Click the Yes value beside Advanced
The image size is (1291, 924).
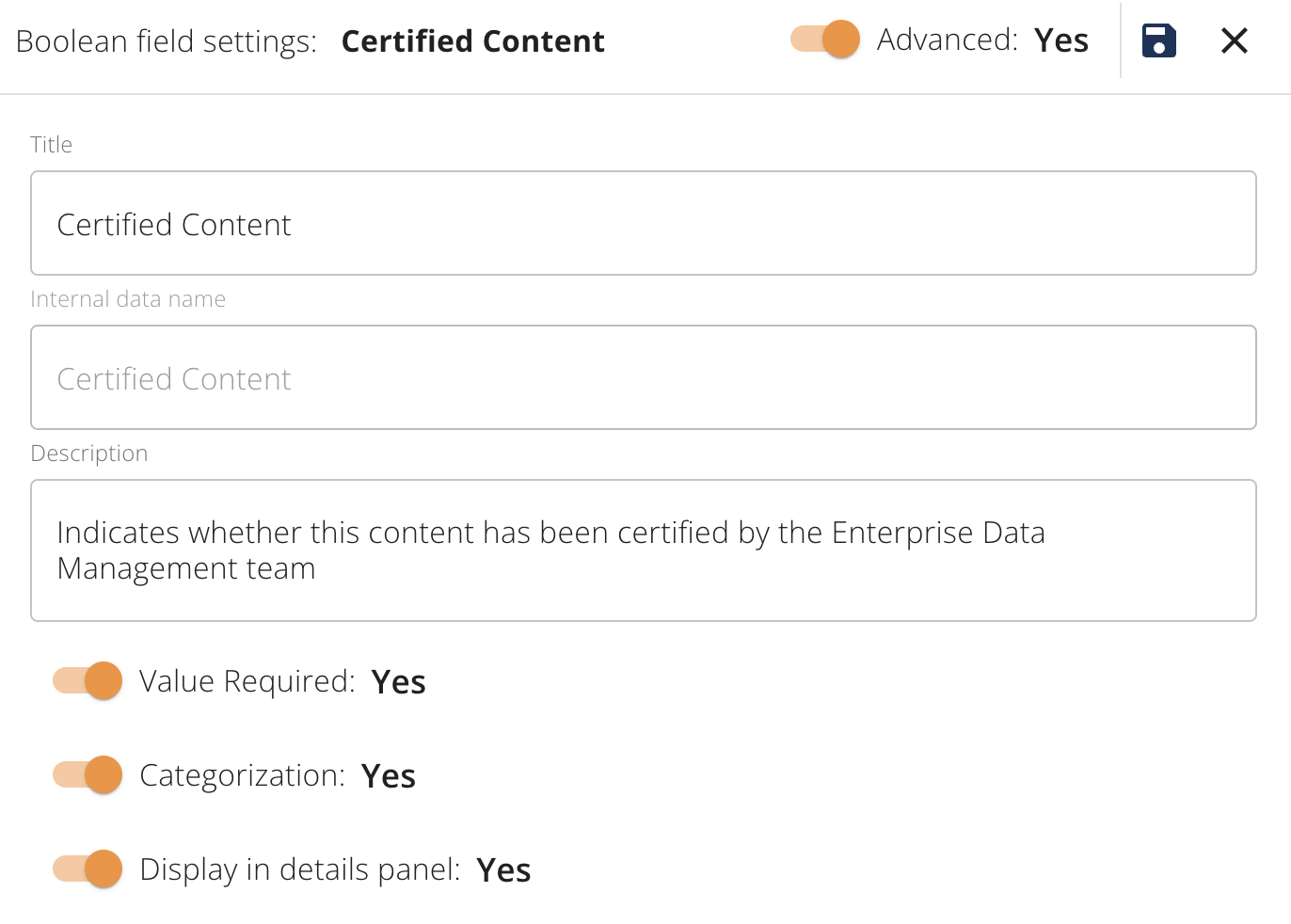(x=1061, y=40)
